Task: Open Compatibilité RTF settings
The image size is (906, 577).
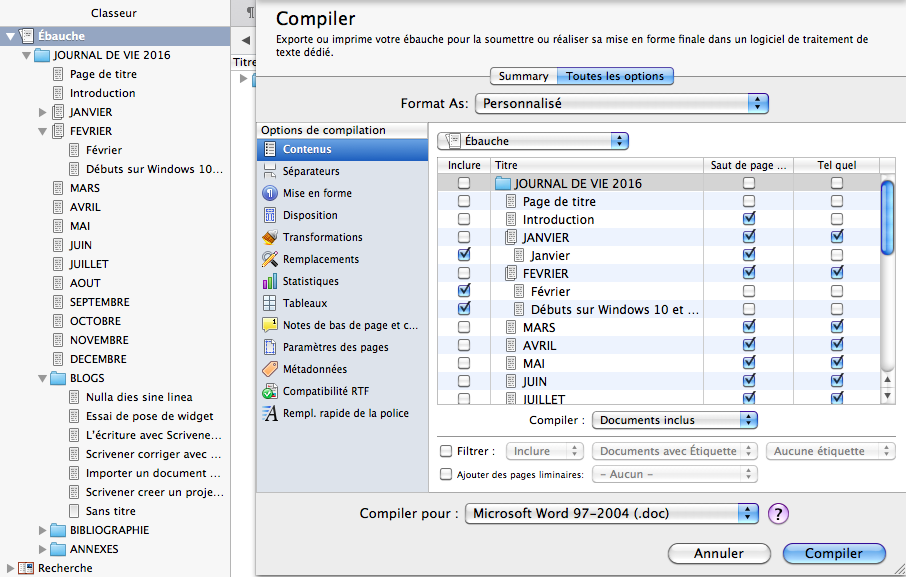Action: tap(318, 391)
